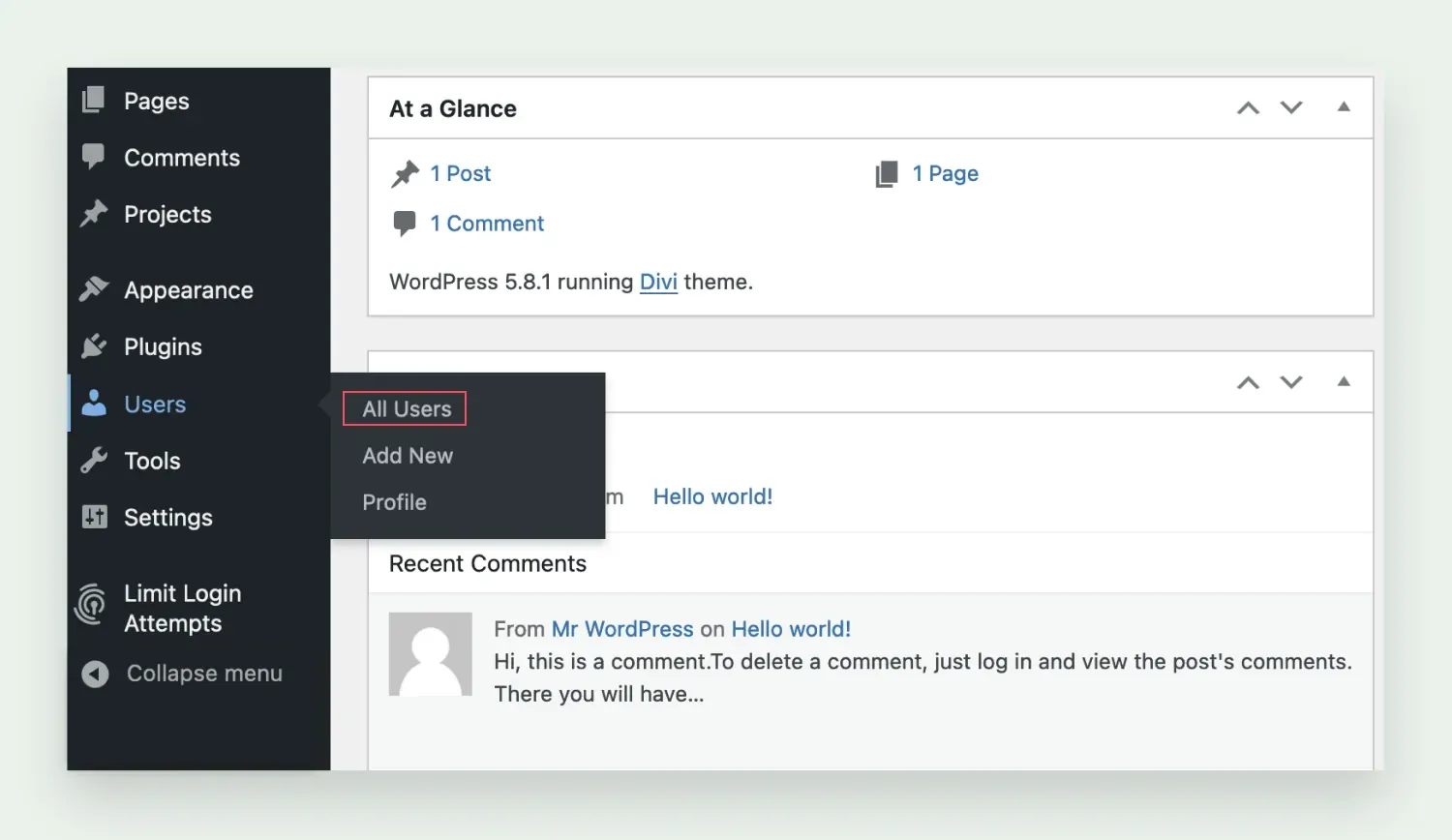Click the commenter avatar thumbnail
Image resolution: width=1452 pixels, height=840 pixels.
click(x=431, y=654)
